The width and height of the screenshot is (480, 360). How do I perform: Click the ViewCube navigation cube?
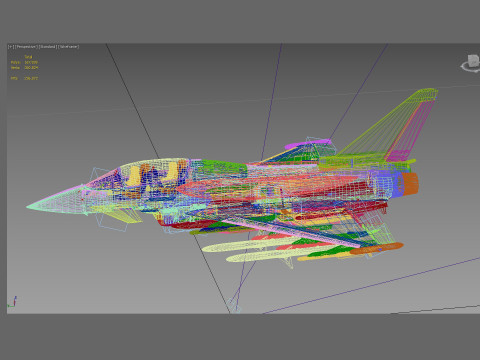pyautogui.click(x=473, y=61)
